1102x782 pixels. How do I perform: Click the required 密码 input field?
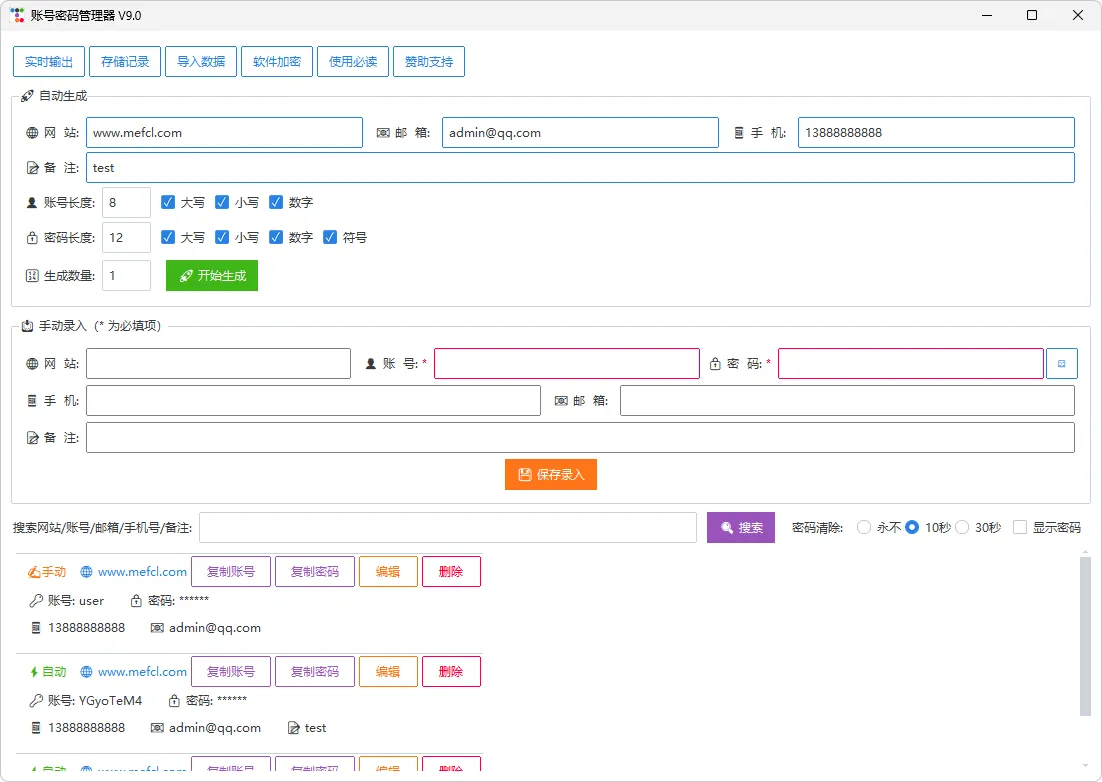(911, 364)
